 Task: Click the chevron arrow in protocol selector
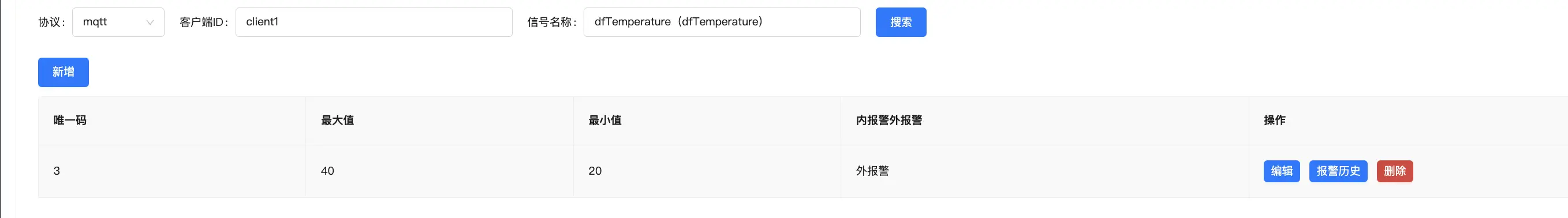(150, 22)
